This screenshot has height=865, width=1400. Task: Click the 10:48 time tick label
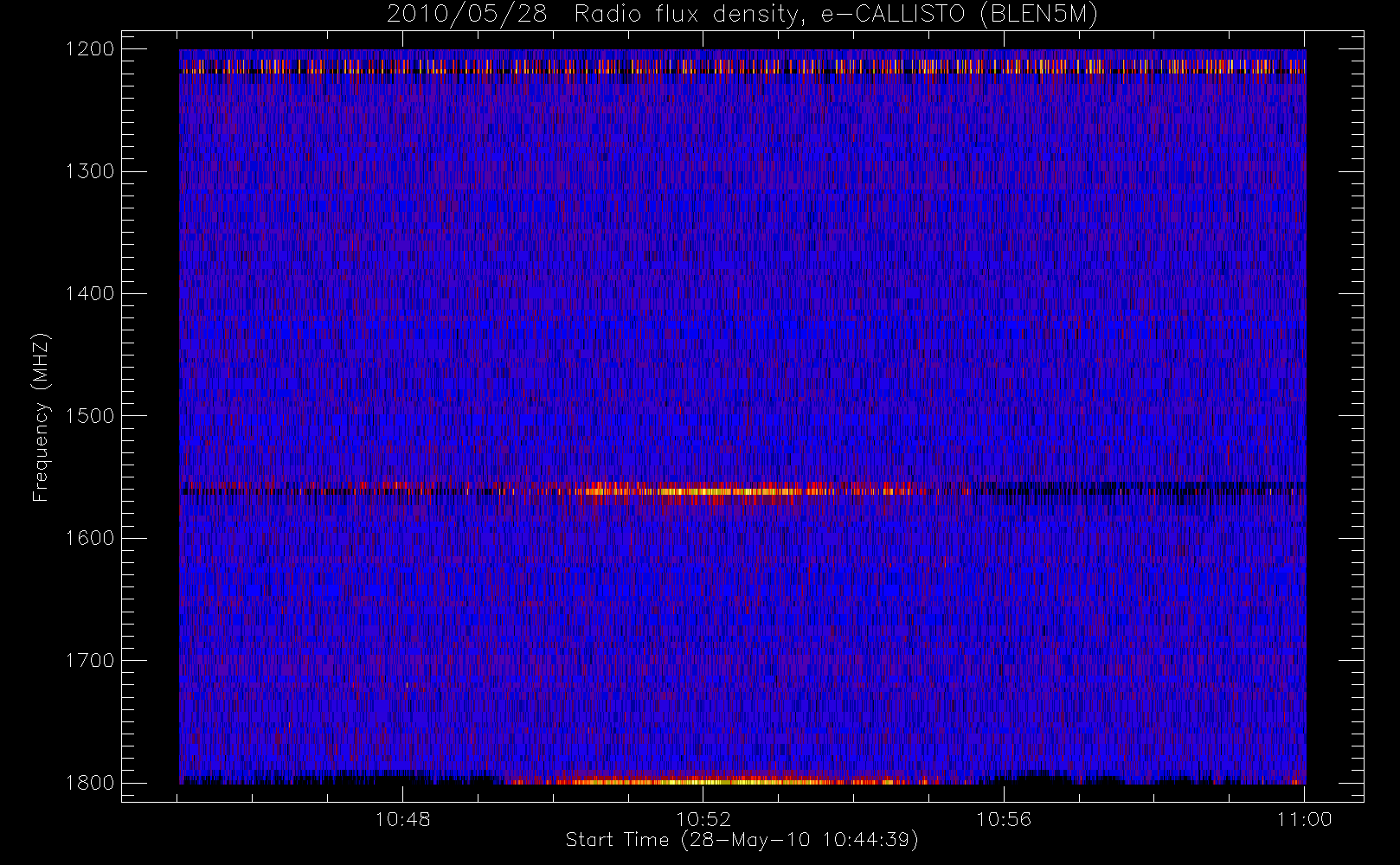click(x=403, y=819)
